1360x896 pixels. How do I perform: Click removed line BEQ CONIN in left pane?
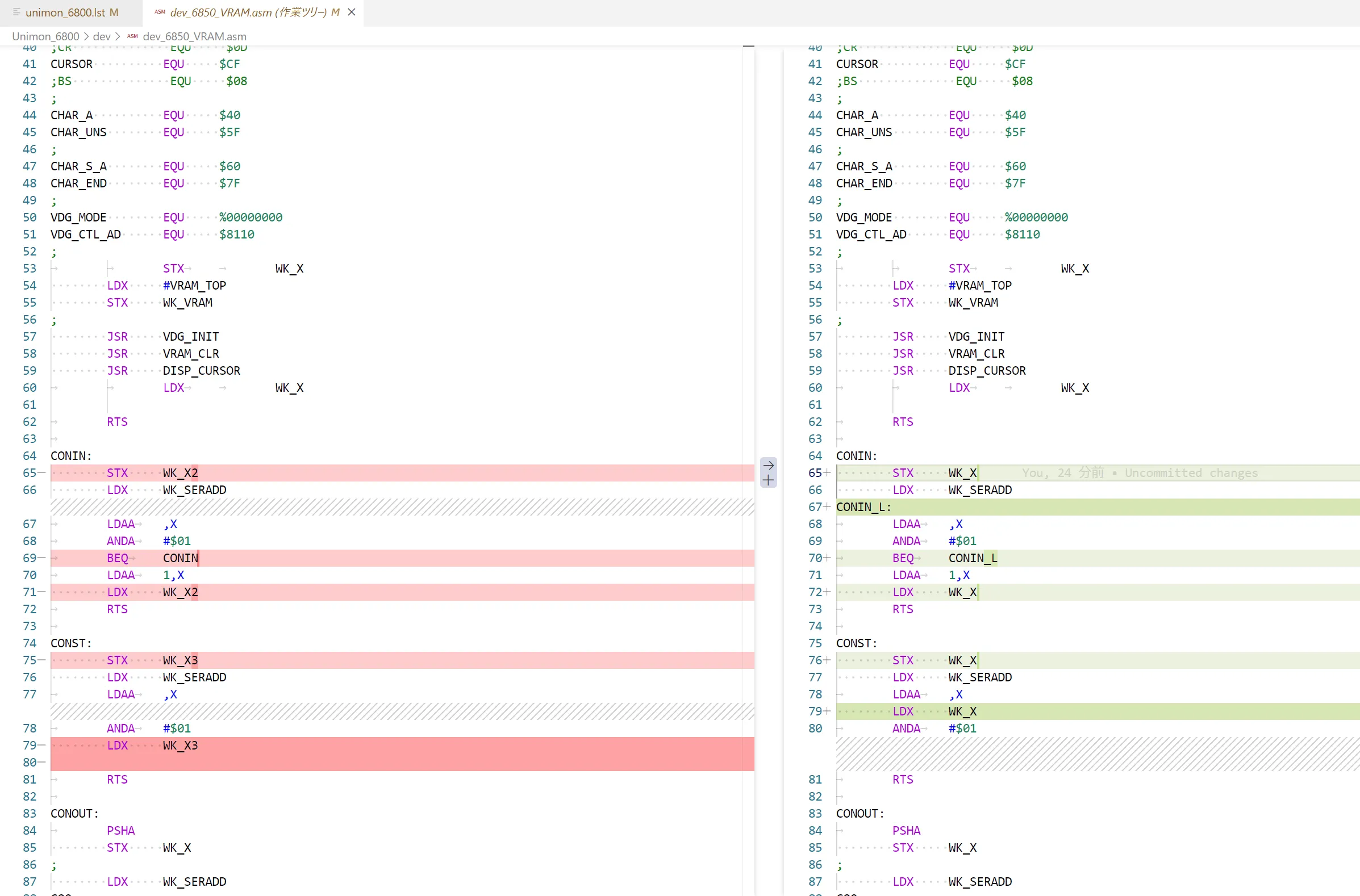(402, 558)
